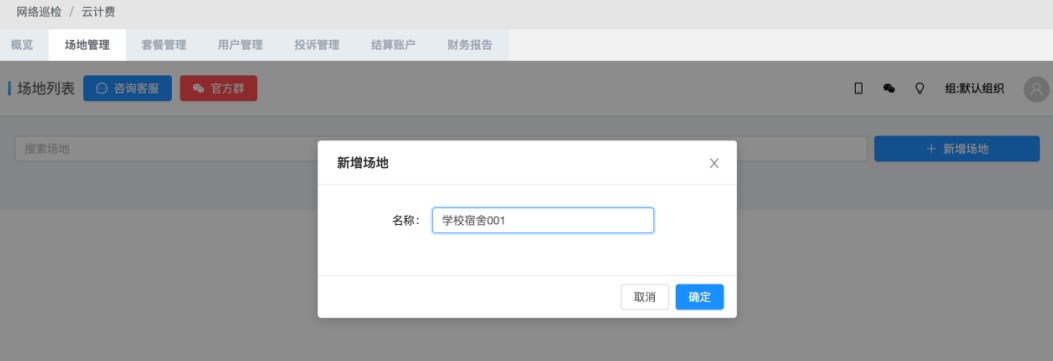Viewport: 1053px width, 361px height.
Task: Click the plus icon on 新增场地 button
Action: coord(931,149)
